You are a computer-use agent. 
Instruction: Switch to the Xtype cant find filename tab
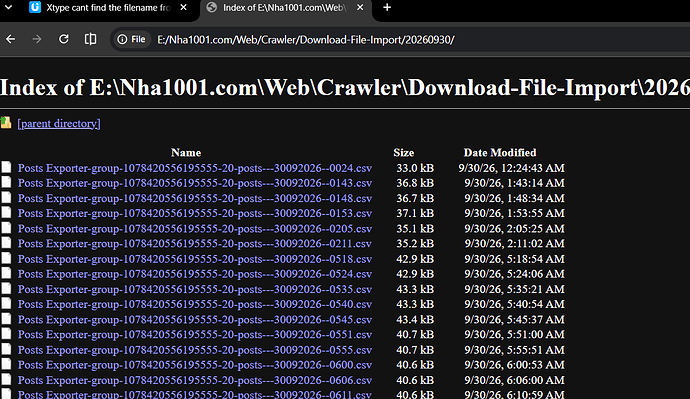click(108, 7)
